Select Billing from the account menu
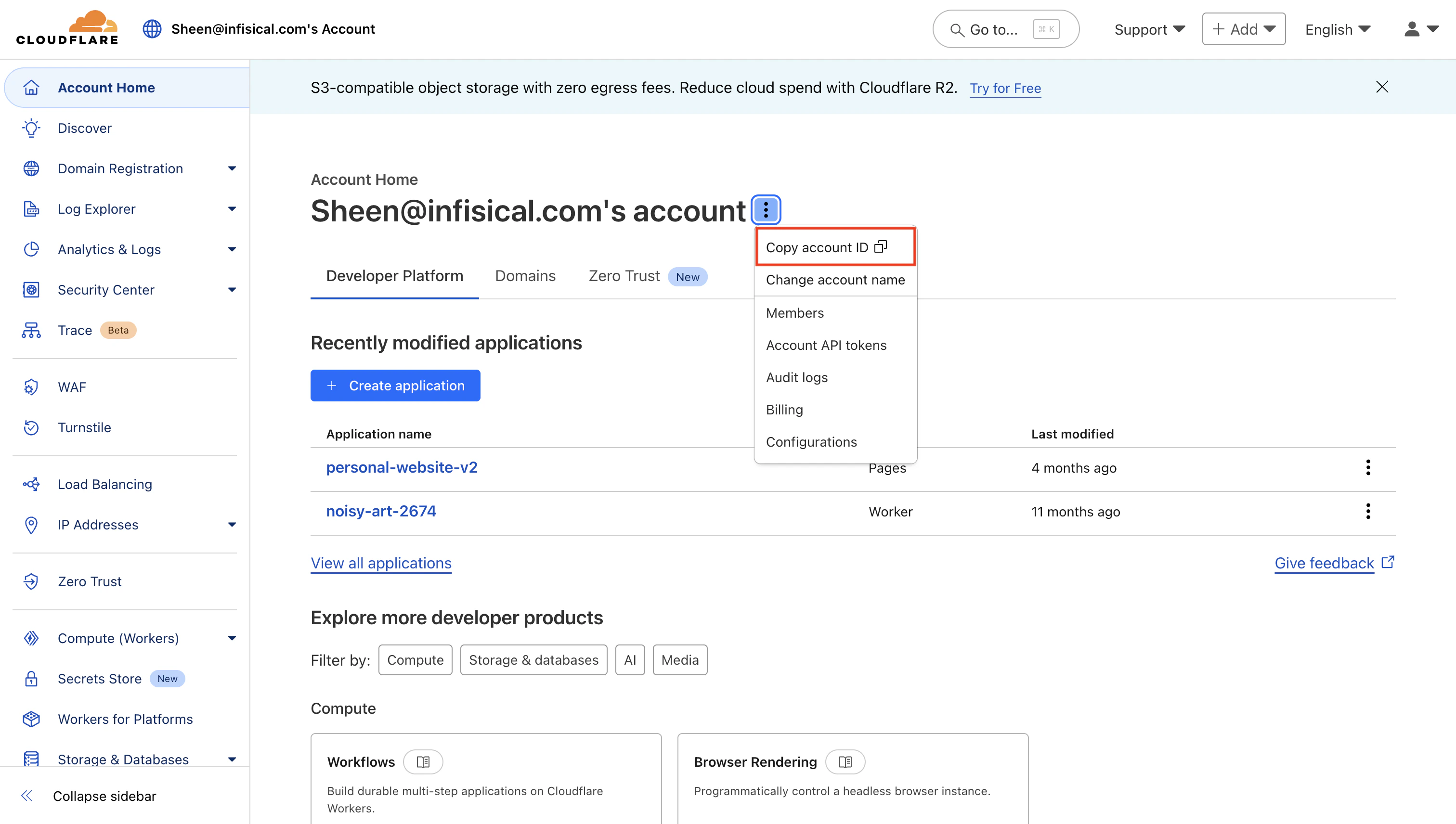The image size is (1456, 824). point(835,410)
